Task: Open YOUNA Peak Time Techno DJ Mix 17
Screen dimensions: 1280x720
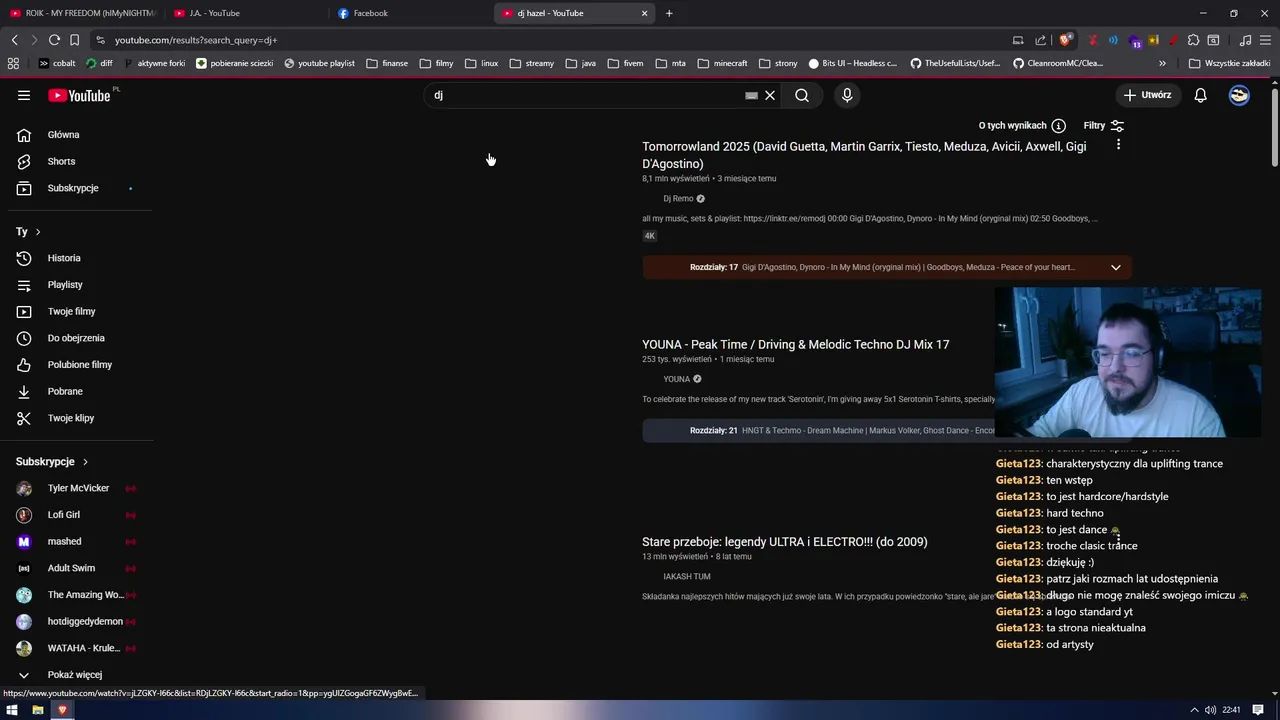Action: coord(795,344)
